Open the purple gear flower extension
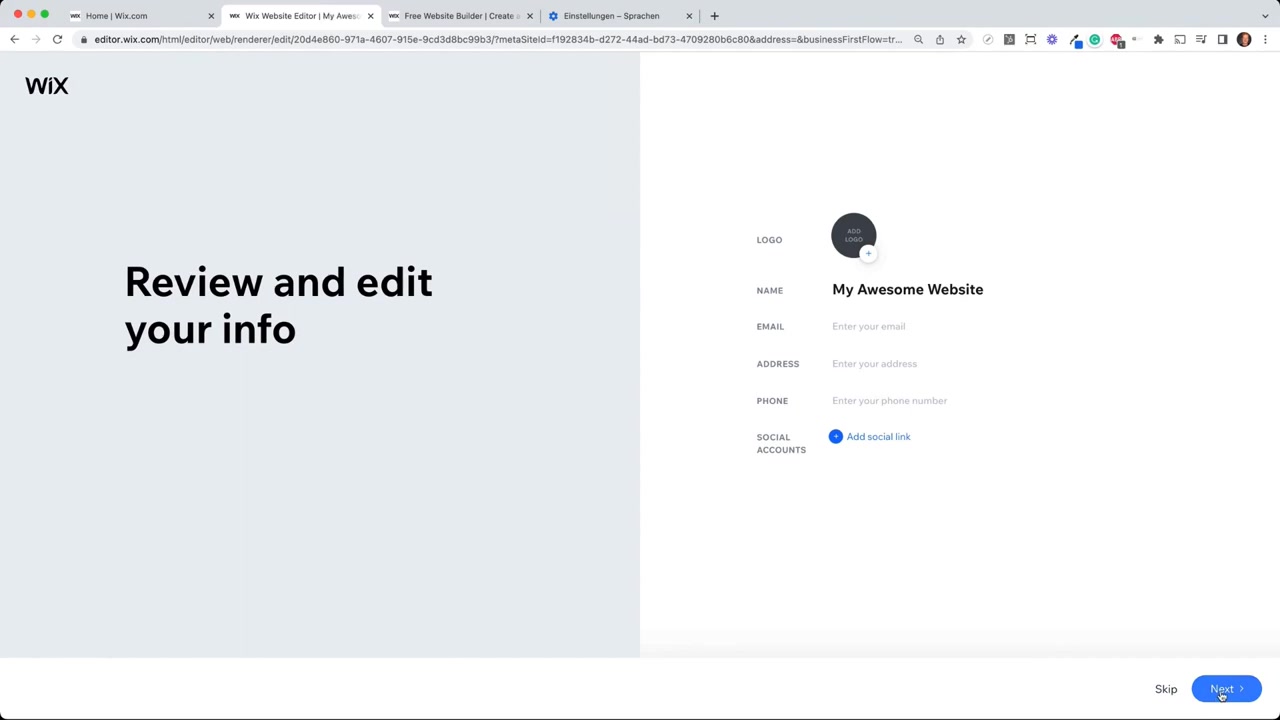The image size is (1280, 720). point(1052,40)
